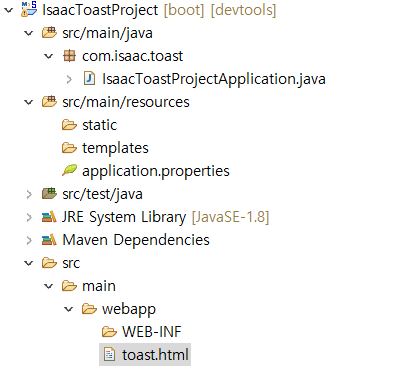Viewport: 396px width, 369px height.
Task: Click the [JavaSE-1.8] decoration text
Action: pyautogui.click(x=230, y=217)
